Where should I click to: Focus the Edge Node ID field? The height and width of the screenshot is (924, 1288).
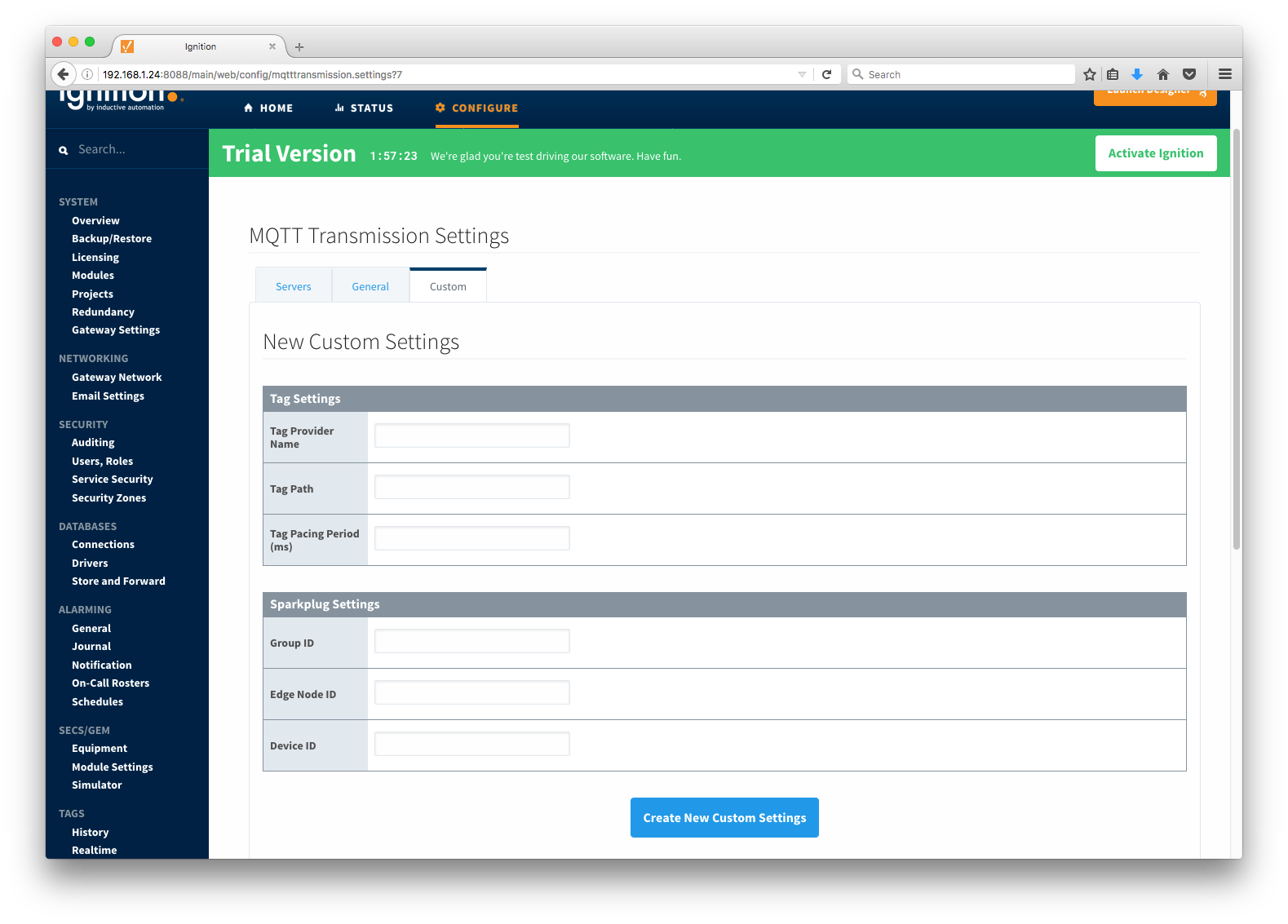472,692
